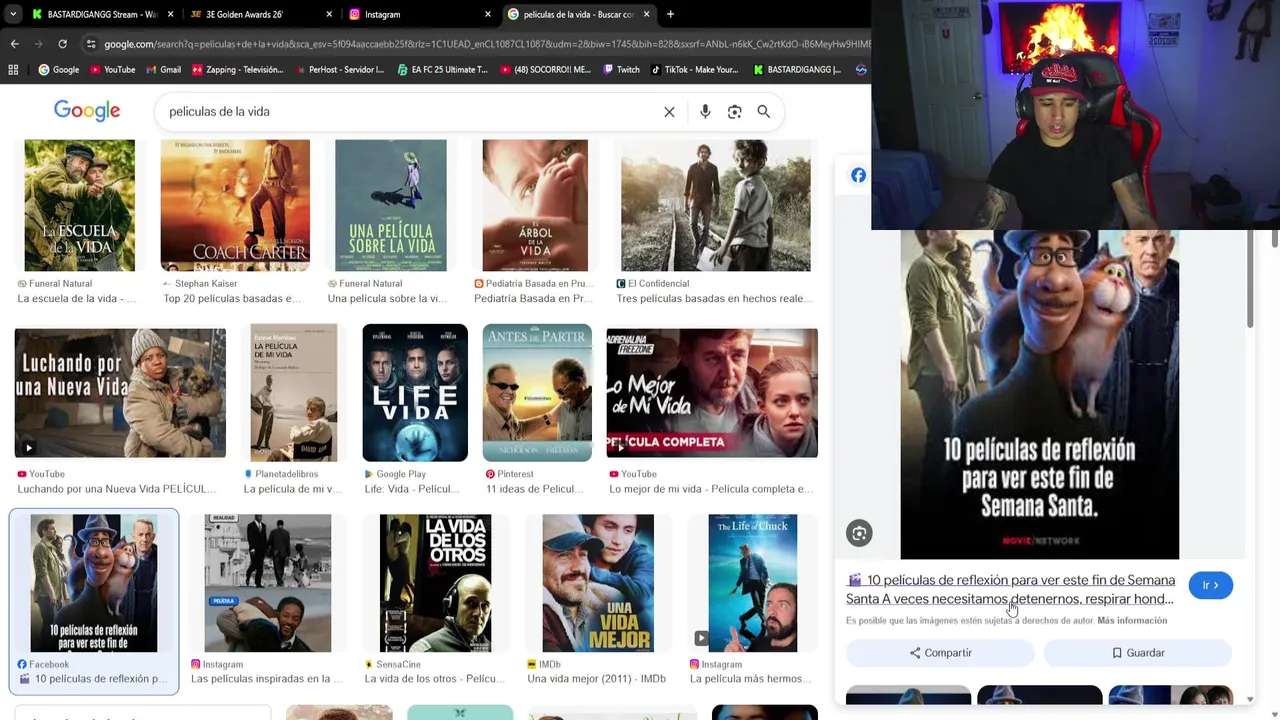The image size is (1280, 720).
Task: Click La vida de los otros caption
Action: coord(434,679)
